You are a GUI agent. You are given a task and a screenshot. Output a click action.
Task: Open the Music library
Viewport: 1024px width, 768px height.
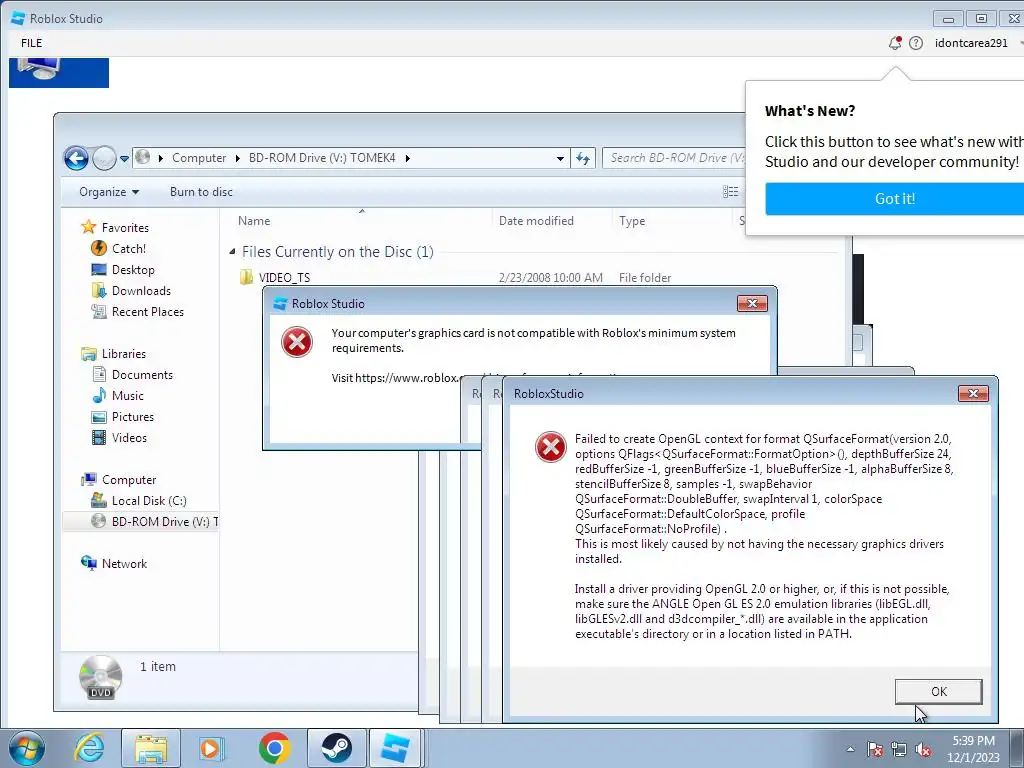[127, 396]
